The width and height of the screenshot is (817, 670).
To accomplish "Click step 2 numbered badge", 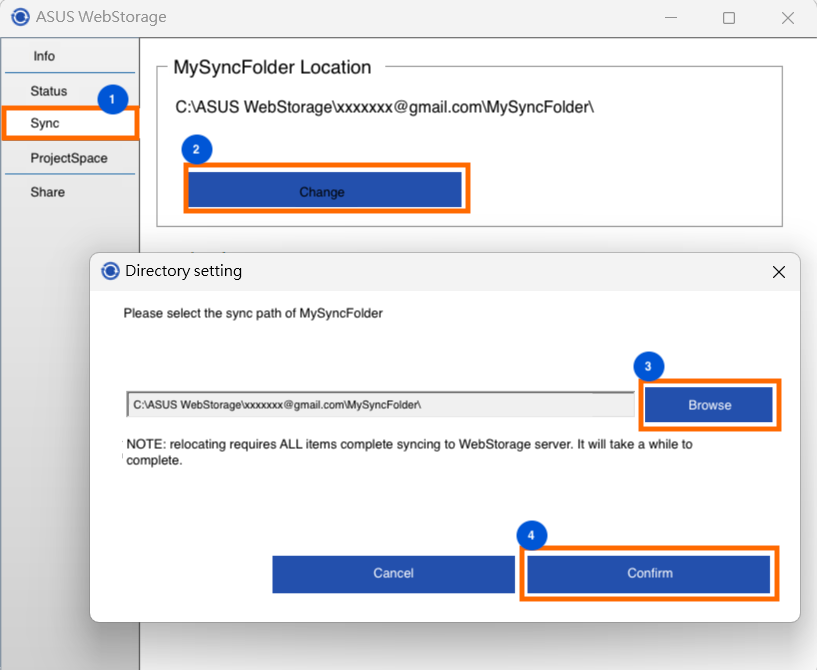I will [196, 150].
